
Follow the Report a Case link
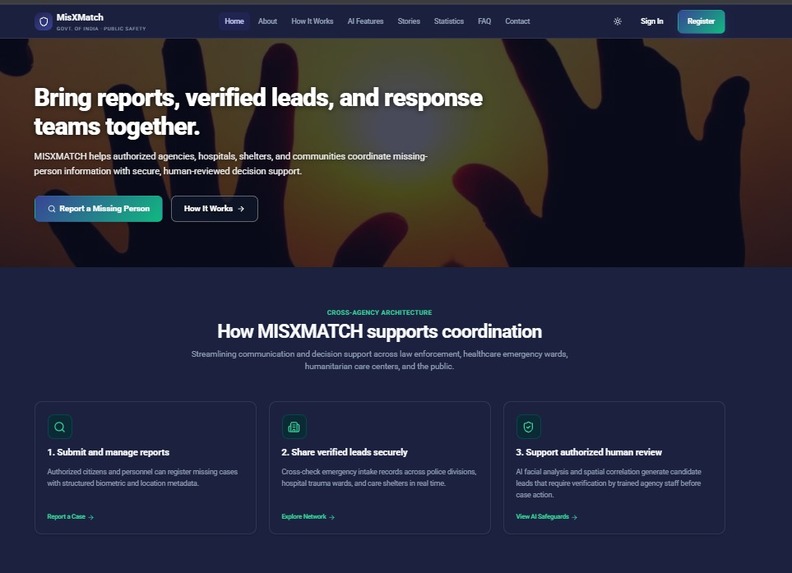(70, 516)
